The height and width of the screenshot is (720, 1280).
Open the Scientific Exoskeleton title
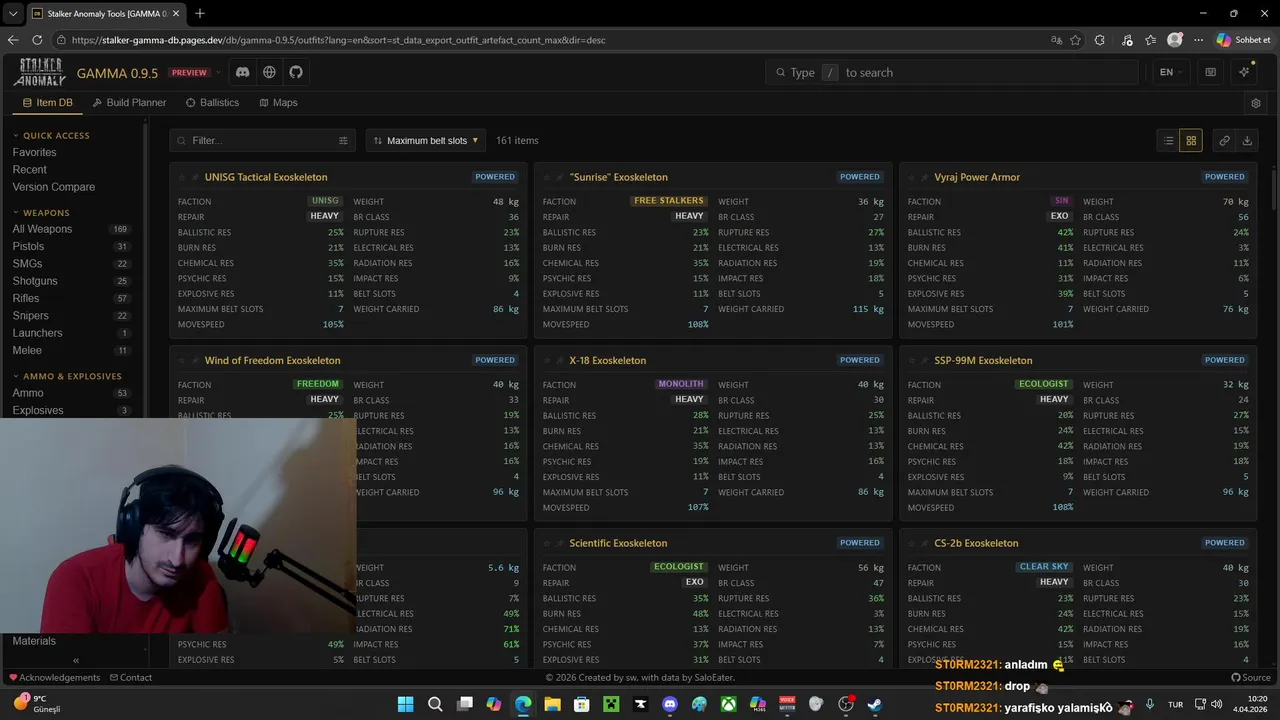(x=618, y=543)
